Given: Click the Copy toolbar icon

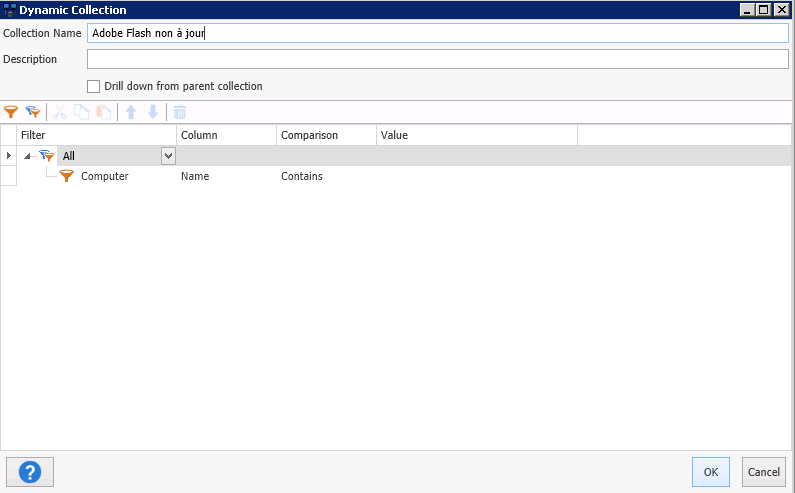Looking at the screenshot, I should (82, 112).
